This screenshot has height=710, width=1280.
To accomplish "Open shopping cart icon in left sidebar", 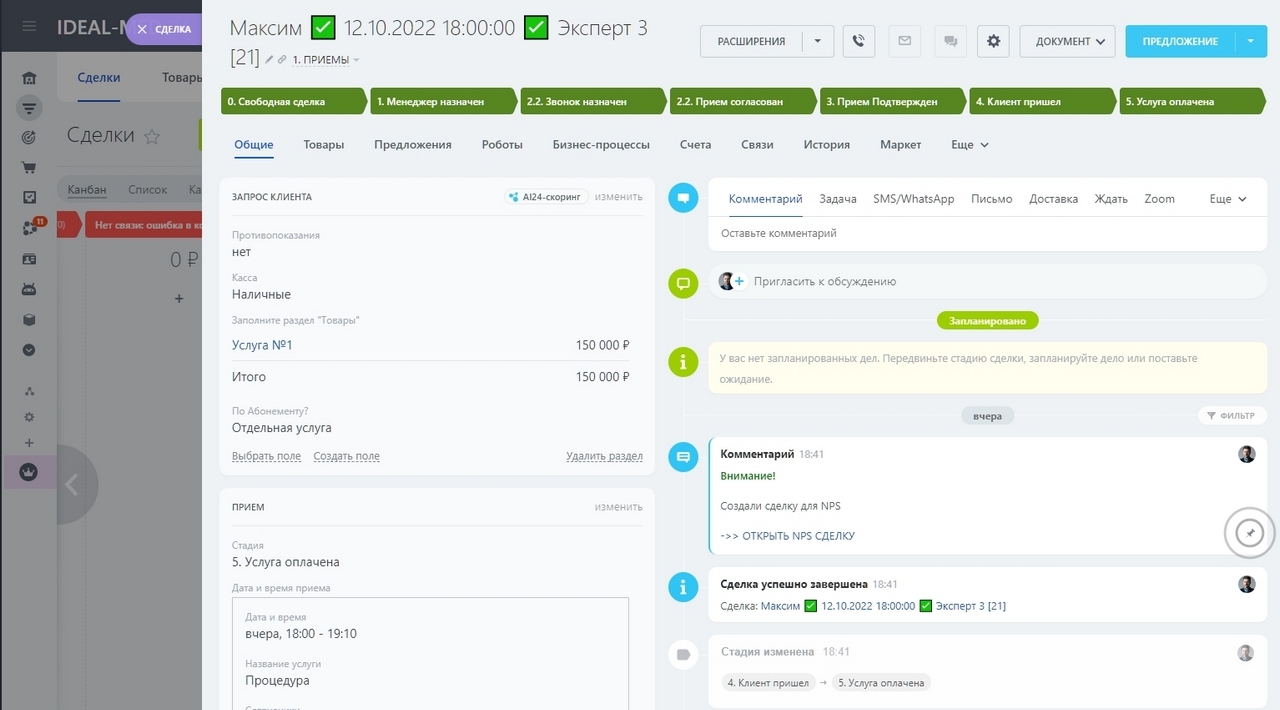I will (x=29, y=167).
